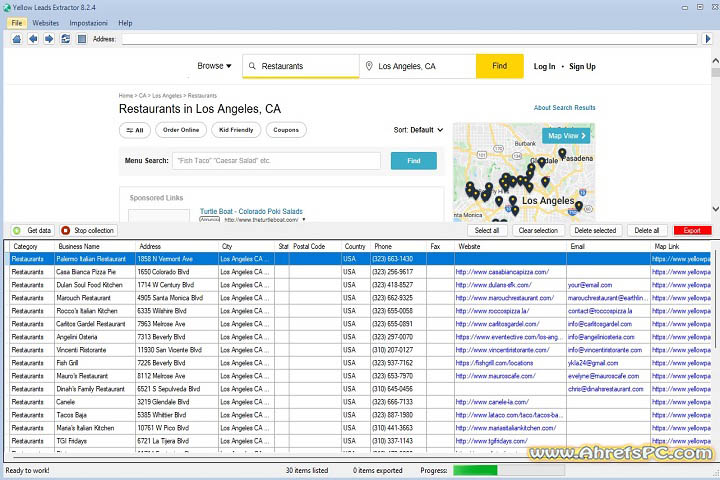720x480 pixels.
Task: Click the (323) 666-7133 phone cell
Action: tap(399, 402)
